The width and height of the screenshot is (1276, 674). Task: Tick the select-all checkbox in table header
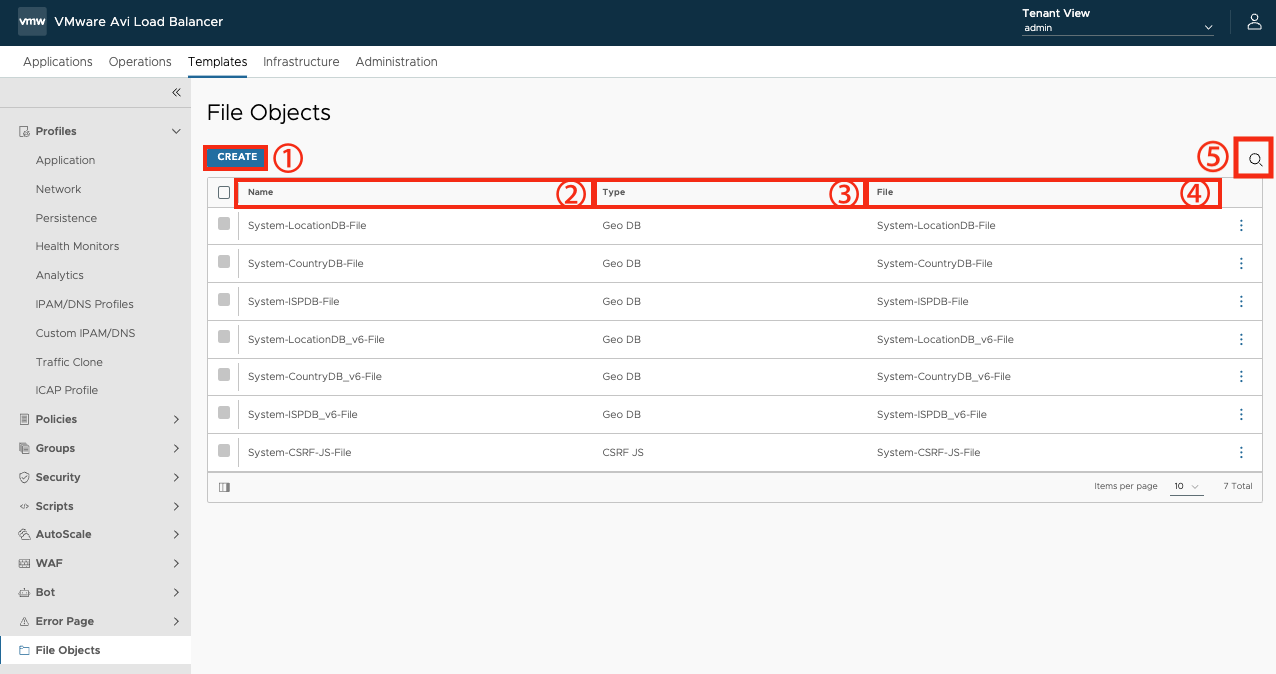(224, 192)
